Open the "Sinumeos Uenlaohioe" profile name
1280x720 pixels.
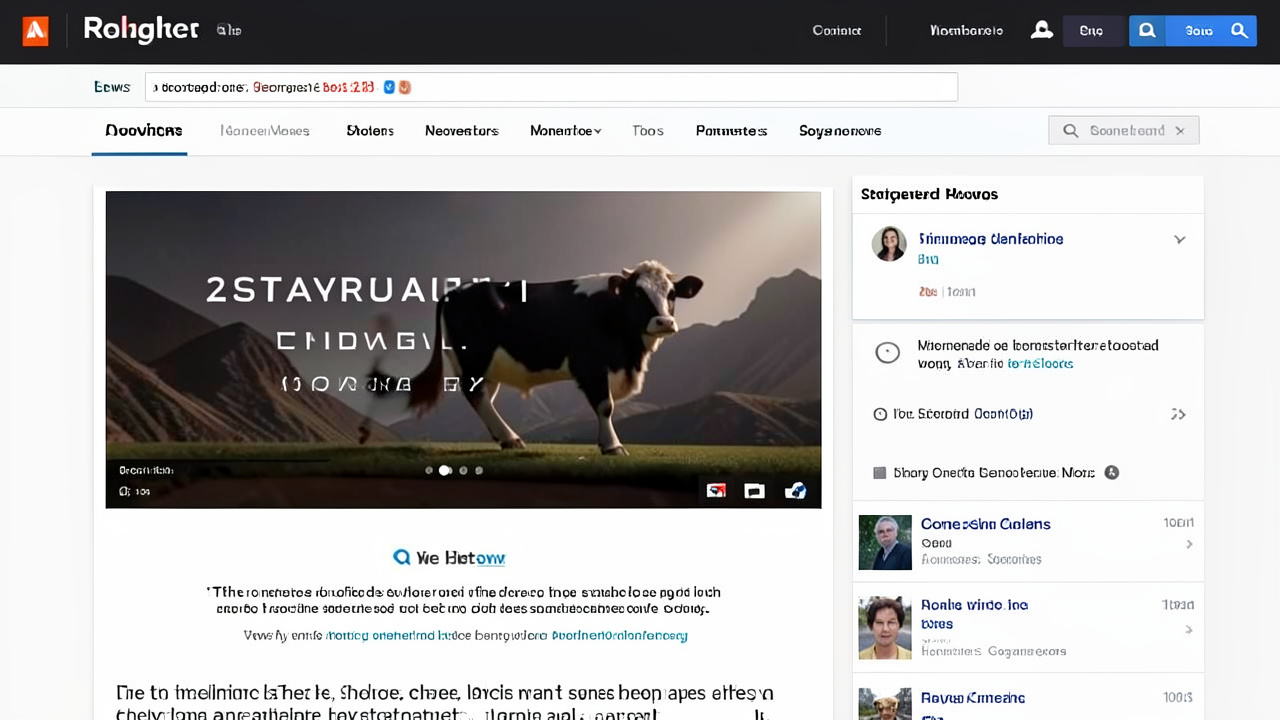pyautogui.click(x=990, y=239)
